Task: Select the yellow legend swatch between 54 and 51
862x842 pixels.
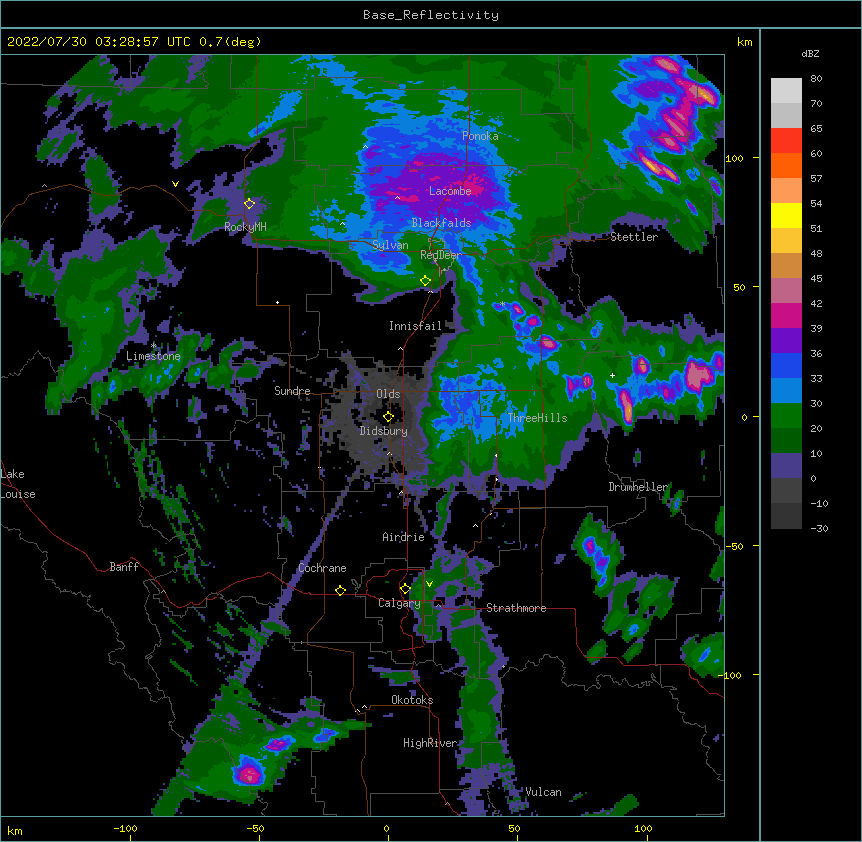Action: point(786,216)
